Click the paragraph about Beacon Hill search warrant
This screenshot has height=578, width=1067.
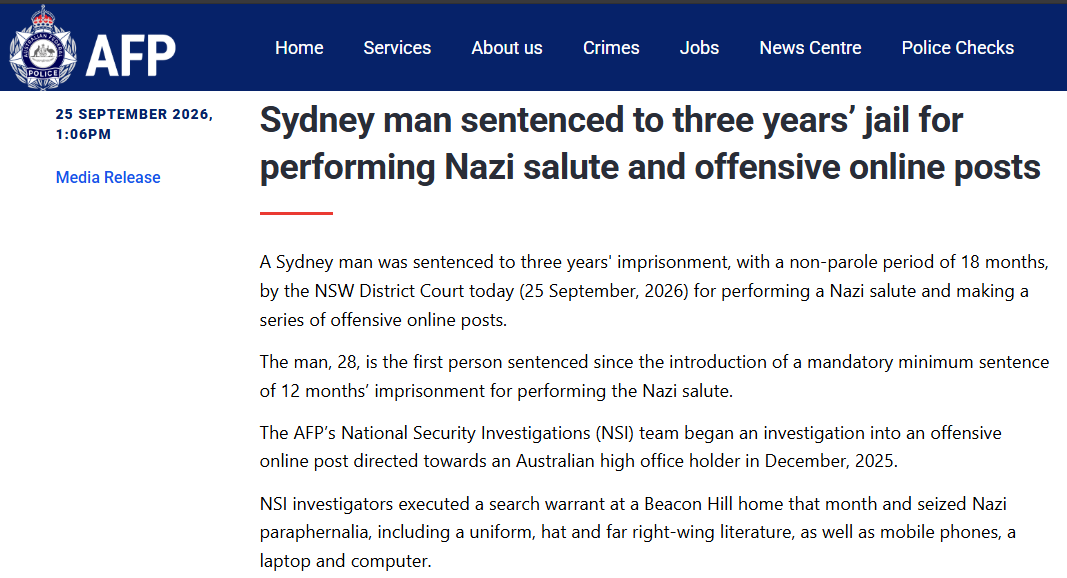pyautogui.click(x=638, y=532)
